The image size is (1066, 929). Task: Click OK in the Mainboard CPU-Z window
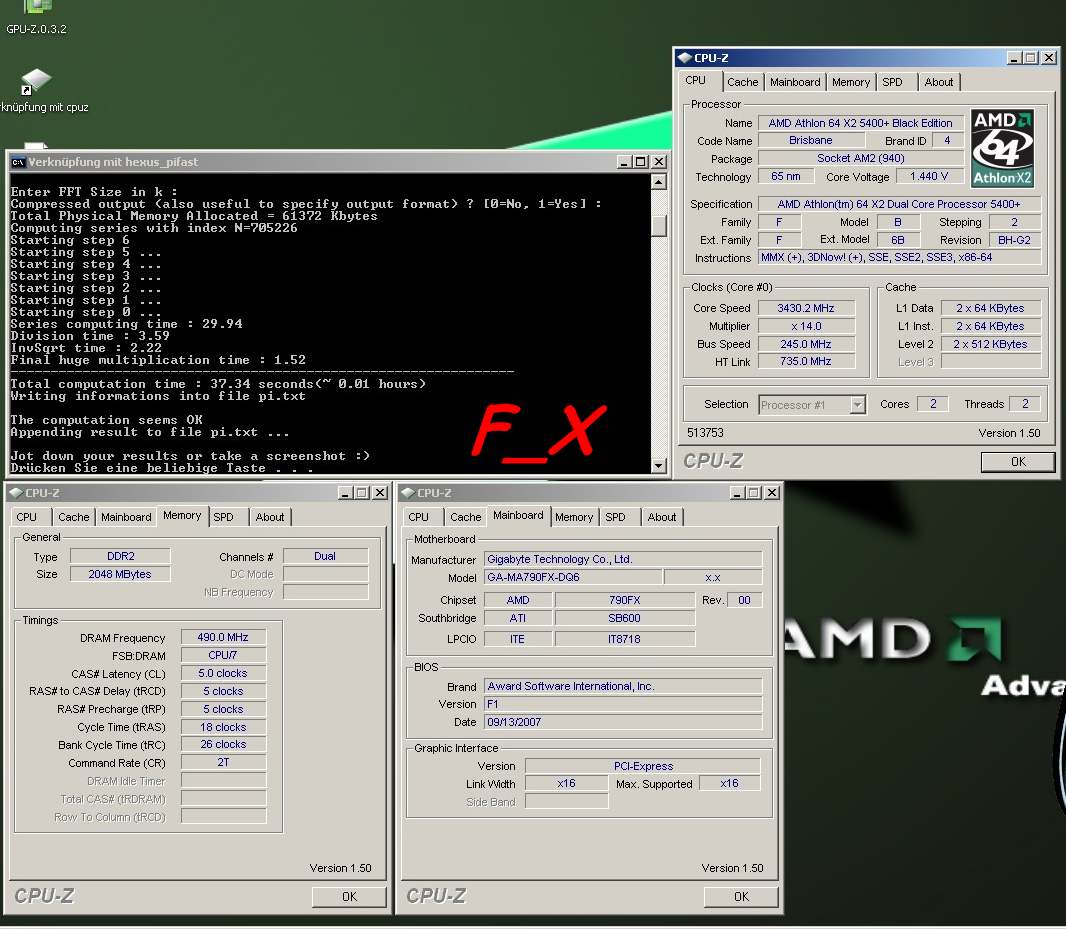741,897
